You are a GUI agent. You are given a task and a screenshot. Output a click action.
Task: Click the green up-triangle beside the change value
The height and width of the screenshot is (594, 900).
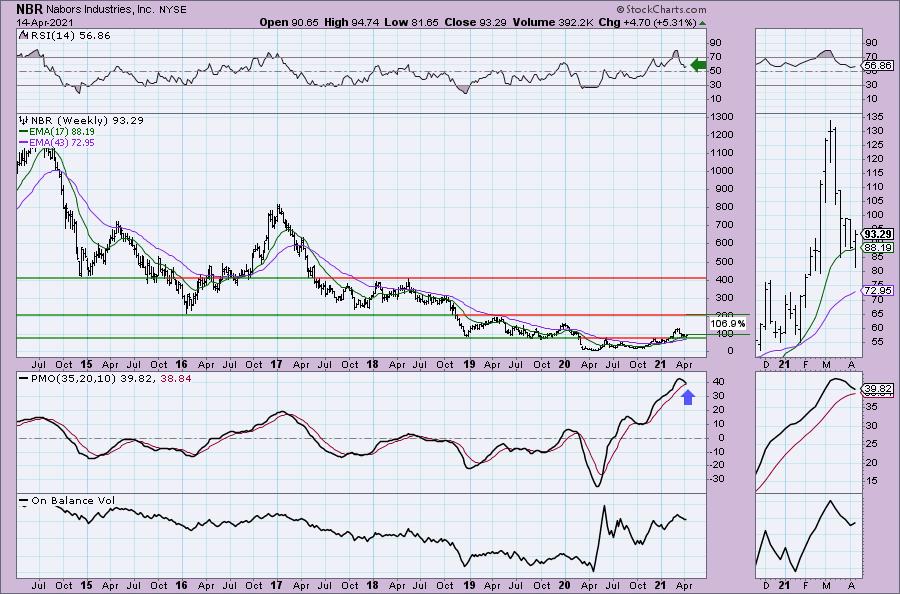coord(703,23)
